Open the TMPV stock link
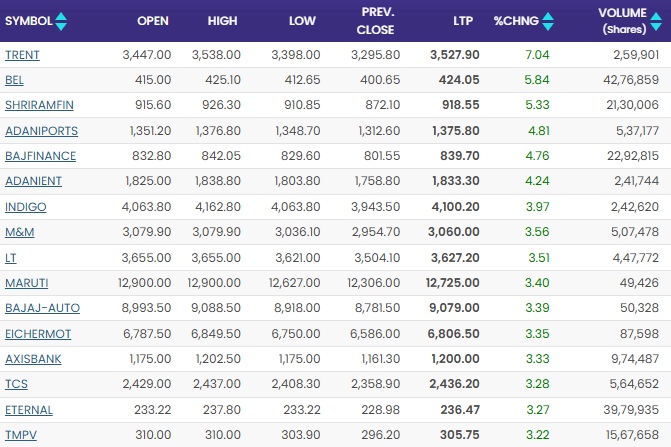This screenshot has height=447, width=671. pyautogui.click(x=20, y=436)
